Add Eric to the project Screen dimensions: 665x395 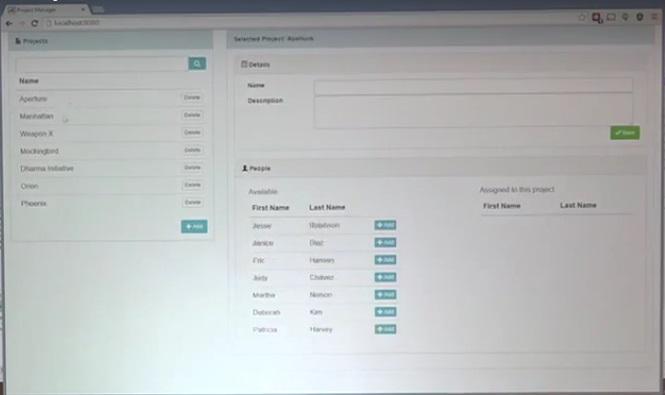coord(385,260)
